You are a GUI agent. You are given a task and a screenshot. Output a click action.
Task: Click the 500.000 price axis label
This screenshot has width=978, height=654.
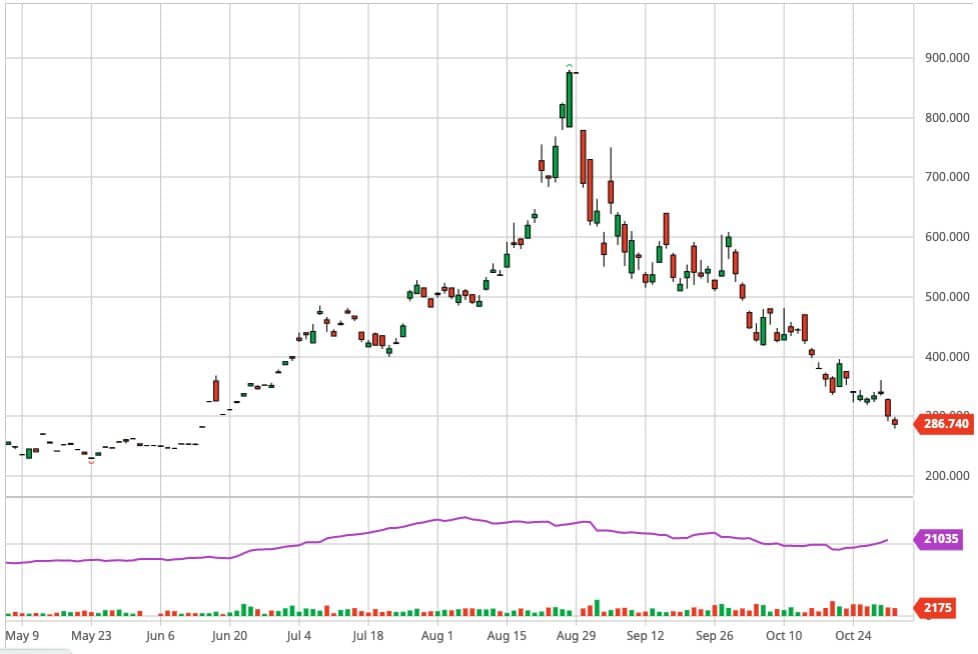[x=945, y=297]
